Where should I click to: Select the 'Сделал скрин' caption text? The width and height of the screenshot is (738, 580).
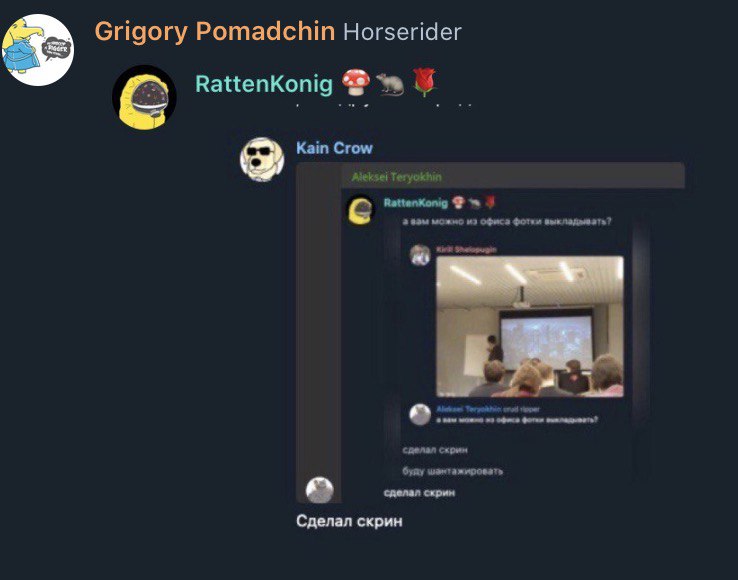[x=349, y=521]
